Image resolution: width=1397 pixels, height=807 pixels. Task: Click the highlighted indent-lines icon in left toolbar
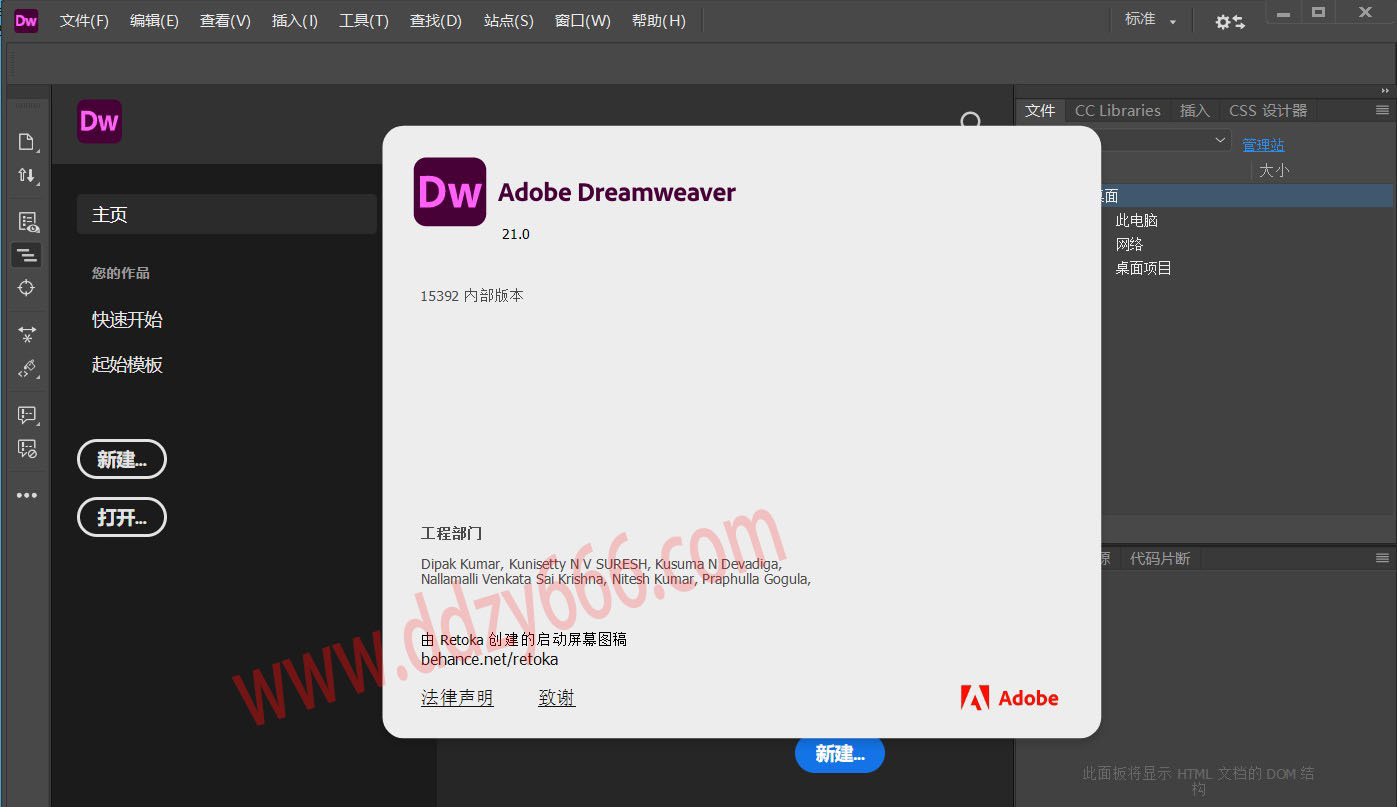(27, 255)
